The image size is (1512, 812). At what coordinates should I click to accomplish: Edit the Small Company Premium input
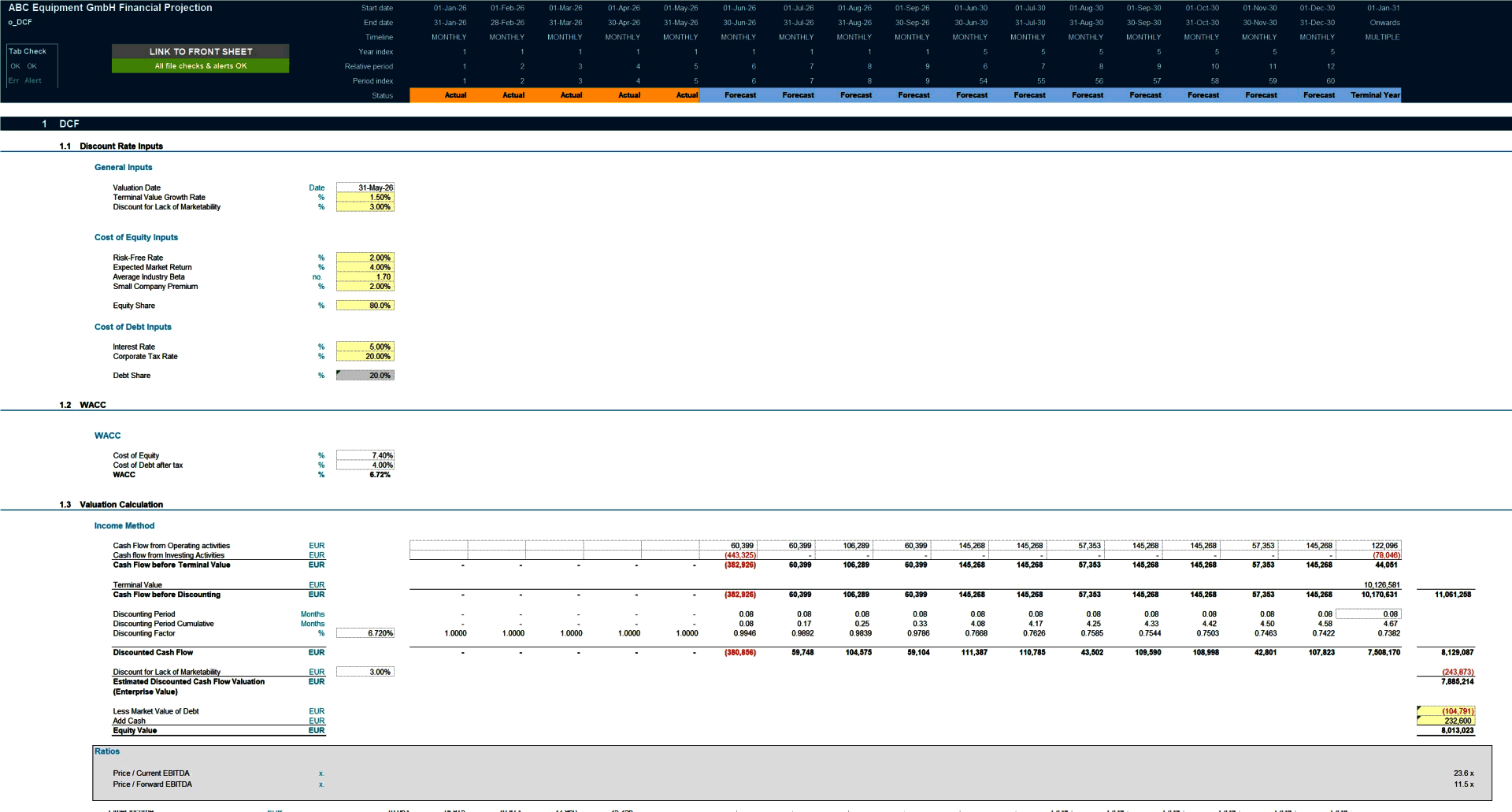click(365, 287)
